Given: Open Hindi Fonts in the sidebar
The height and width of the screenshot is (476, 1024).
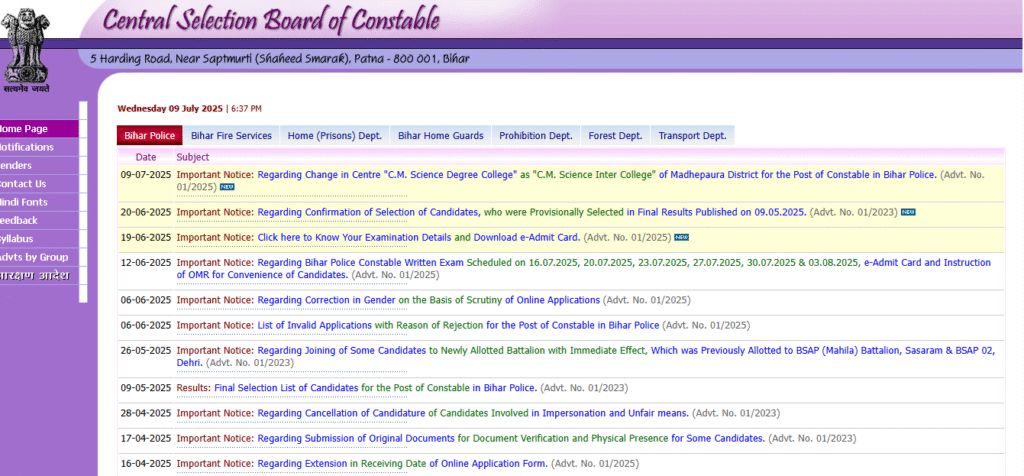Looking at the screenshot, I should click(39, 202).
